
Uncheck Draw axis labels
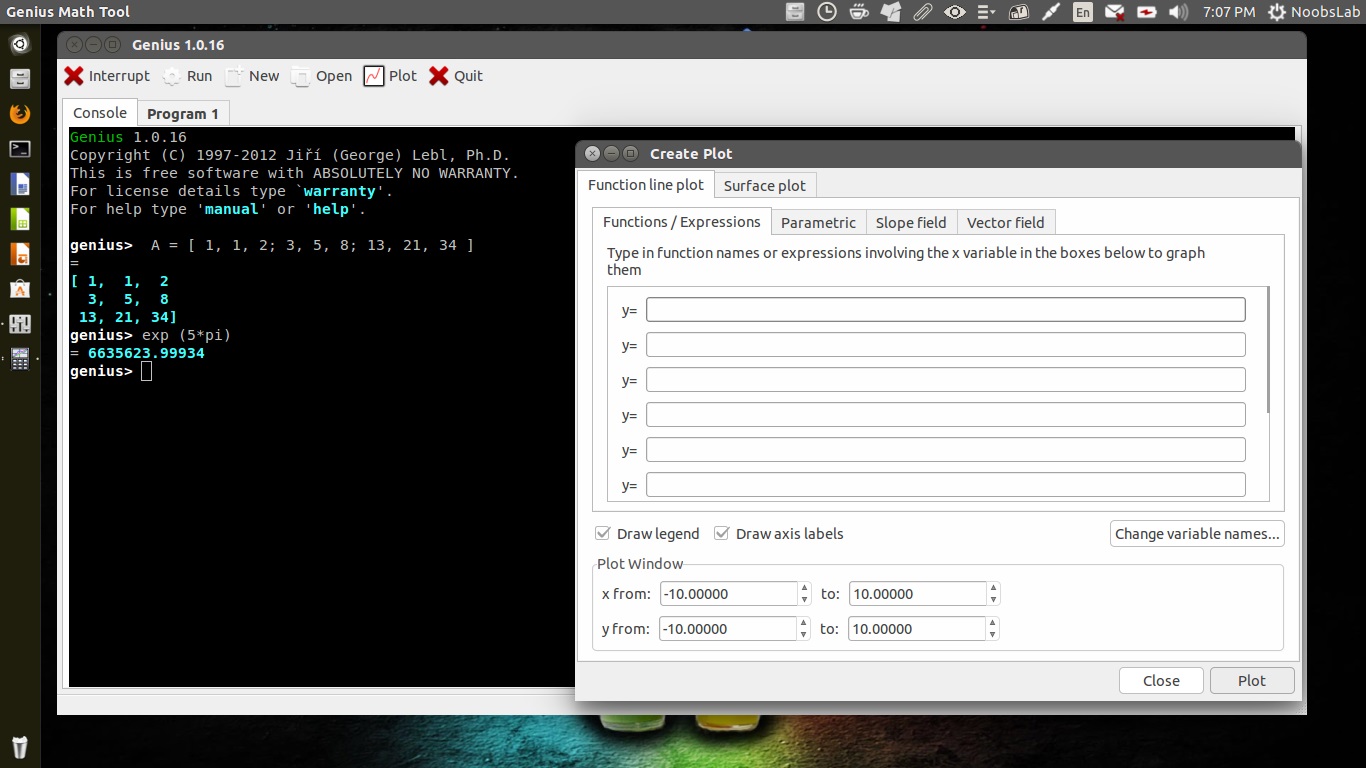pos(722,534)
